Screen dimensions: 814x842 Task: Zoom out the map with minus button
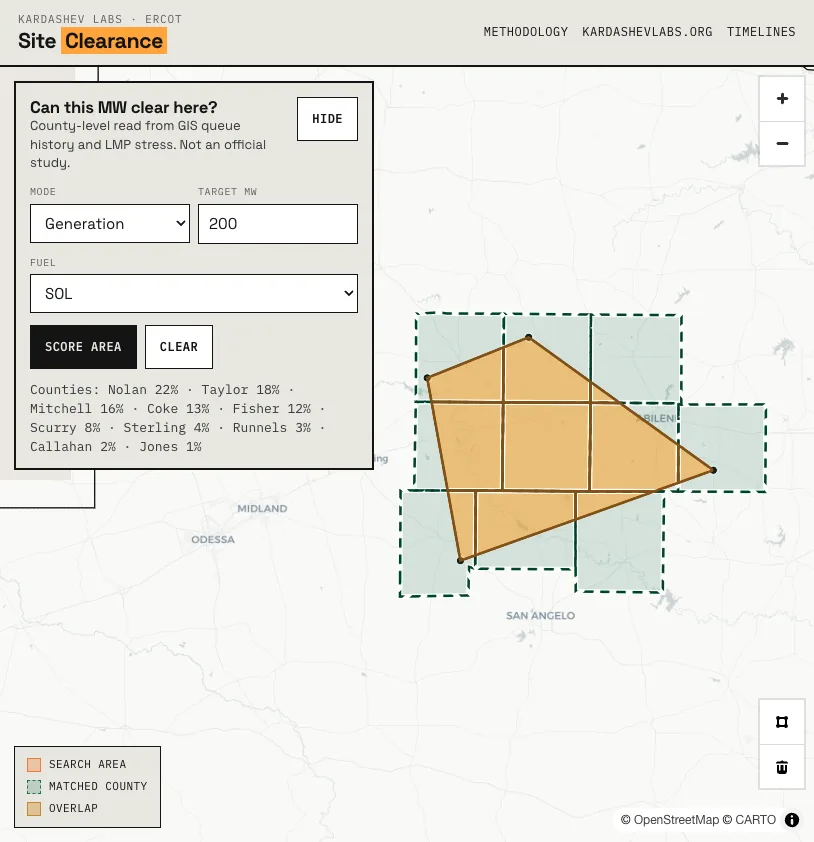(782, 143)
